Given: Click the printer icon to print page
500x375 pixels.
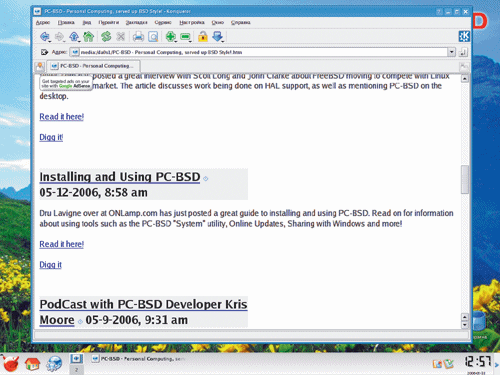Looking at the screenshot, I should click(x=138, y=36).
